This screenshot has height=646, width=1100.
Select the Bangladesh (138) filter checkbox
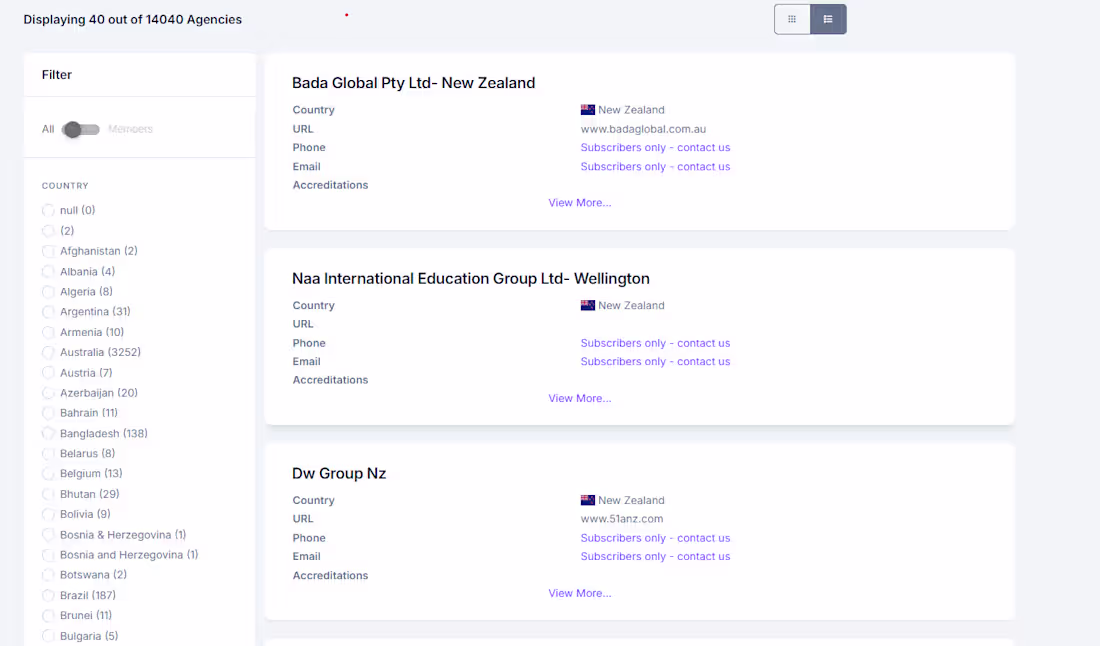pos(48,433)
